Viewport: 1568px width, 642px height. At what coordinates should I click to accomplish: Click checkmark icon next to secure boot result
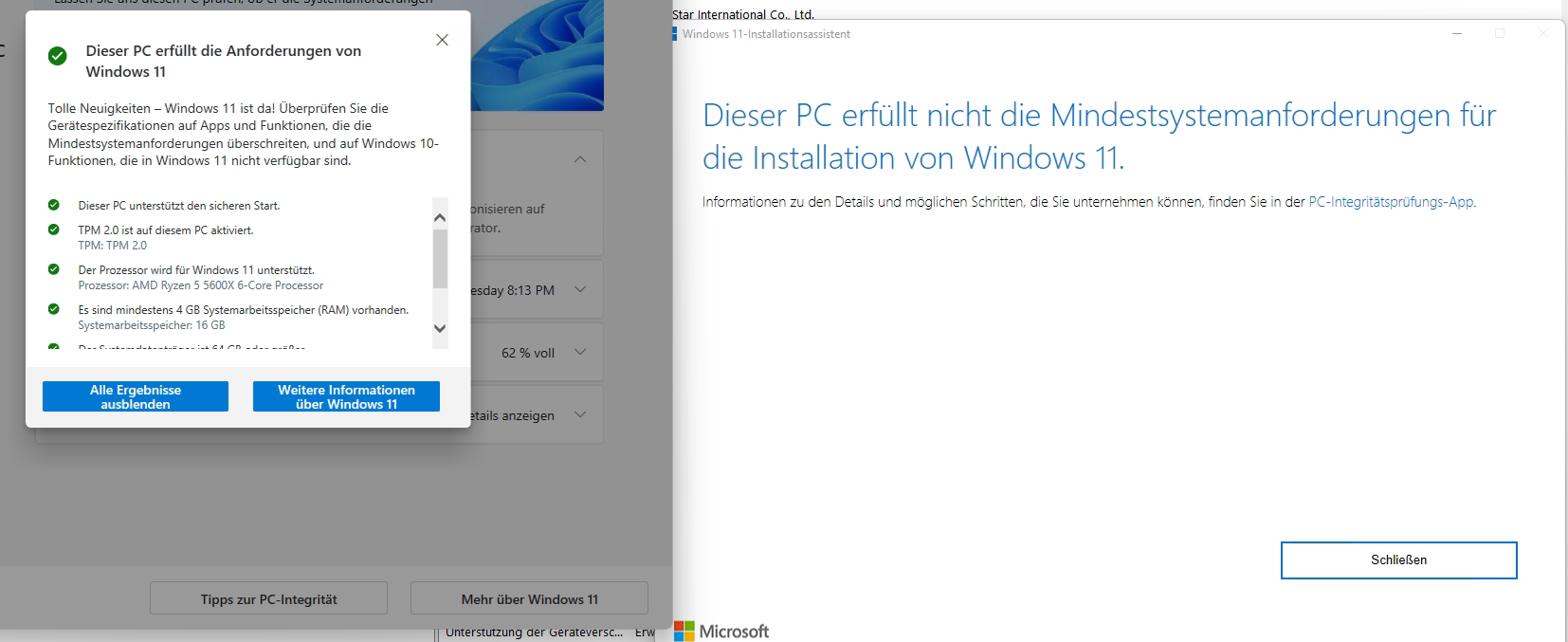tap(54, 205)
